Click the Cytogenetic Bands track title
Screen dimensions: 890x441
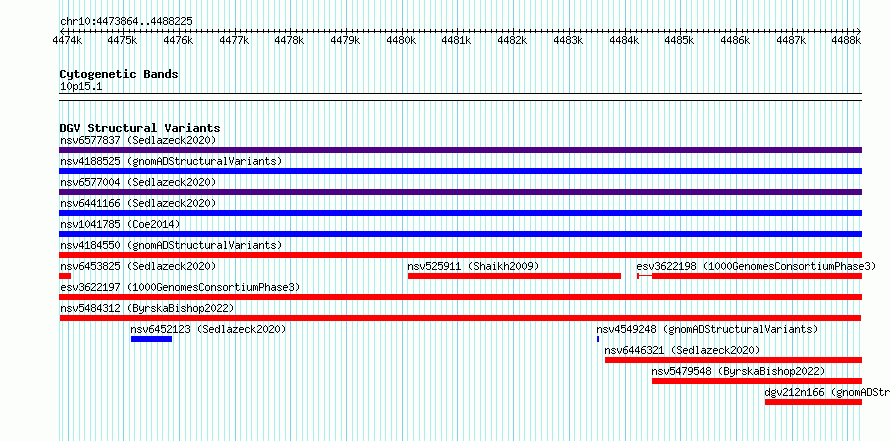pyautogui.click(x=119, y=74)
